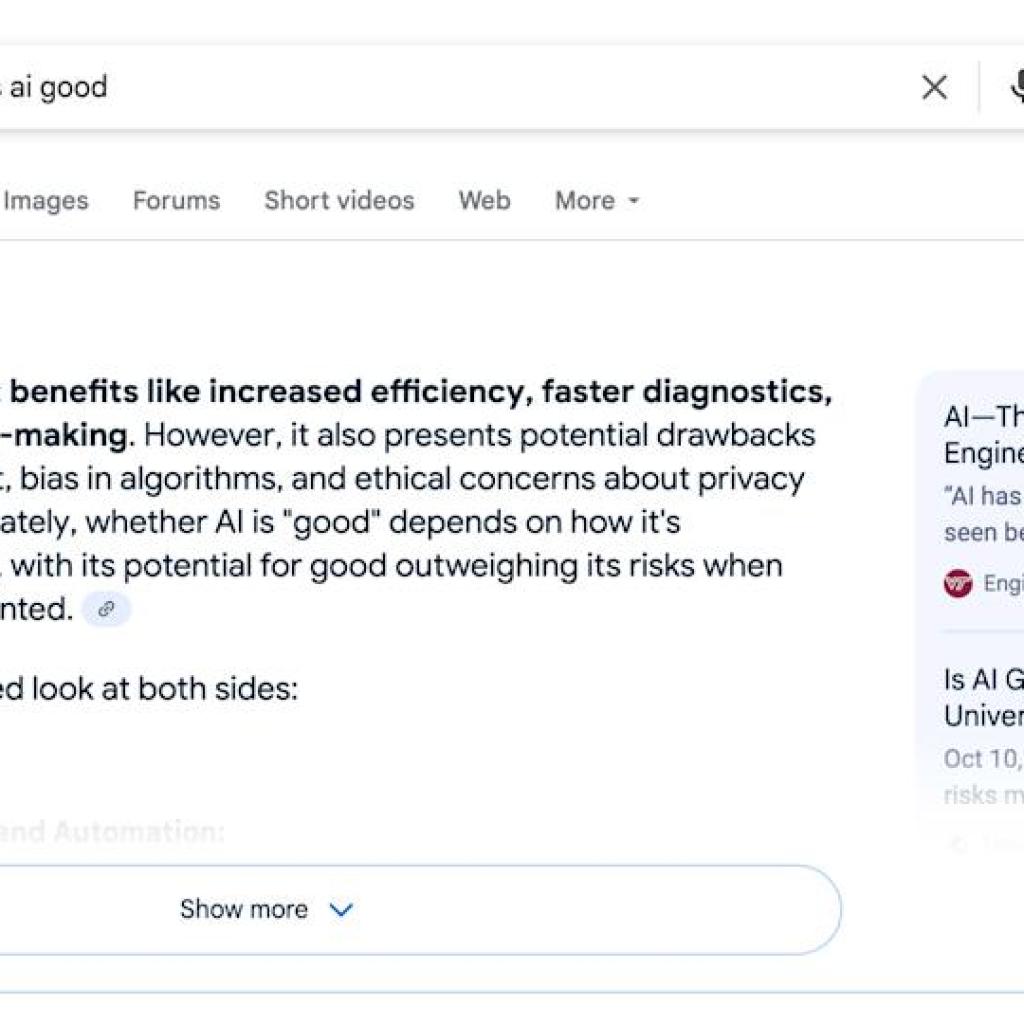Open the Engineering article starting with AI
1024x1024 pixels.
983,436
